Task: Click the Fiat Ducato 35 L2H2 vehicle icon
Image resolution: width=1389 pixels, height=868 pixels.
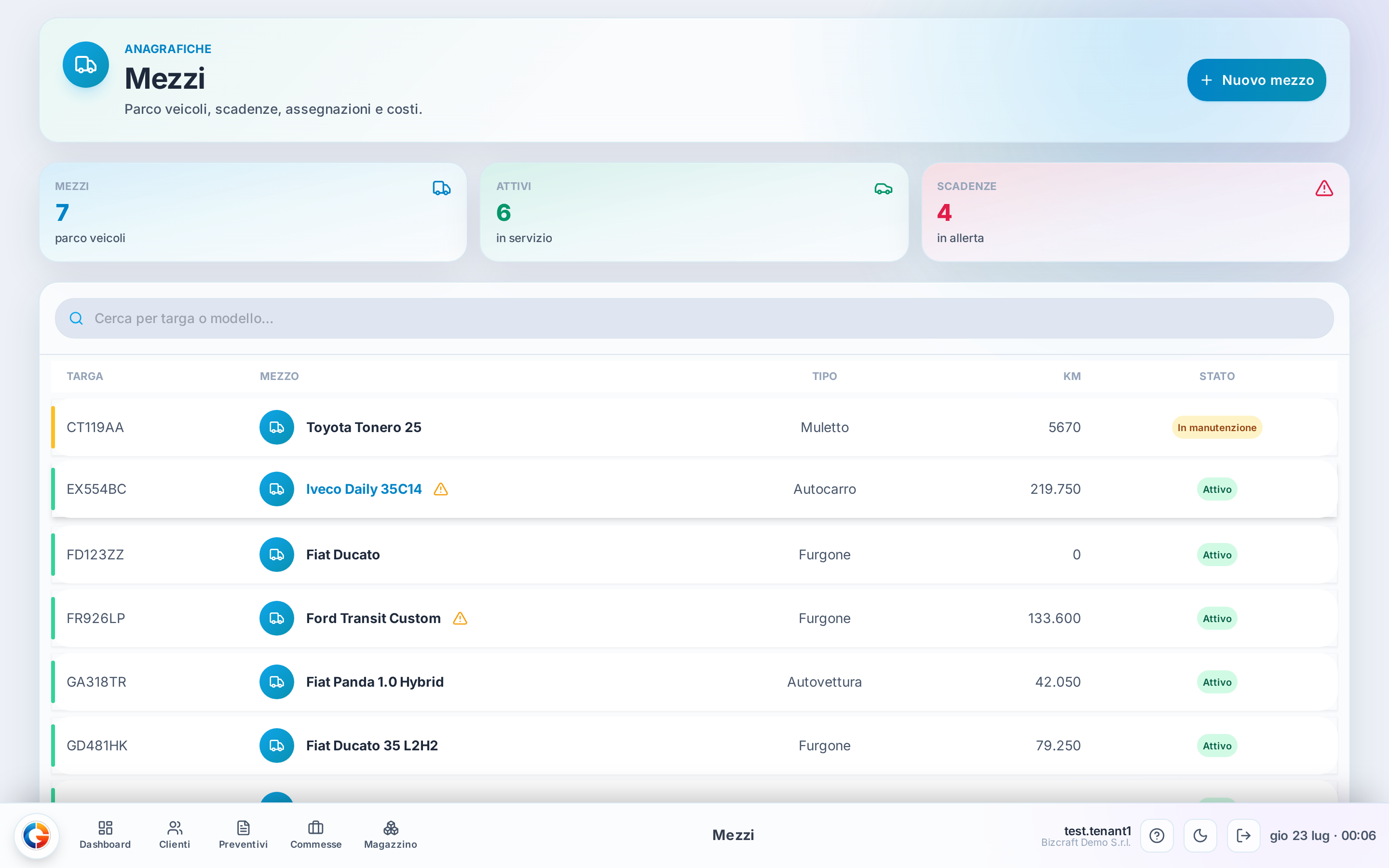Action: (277, 746)
